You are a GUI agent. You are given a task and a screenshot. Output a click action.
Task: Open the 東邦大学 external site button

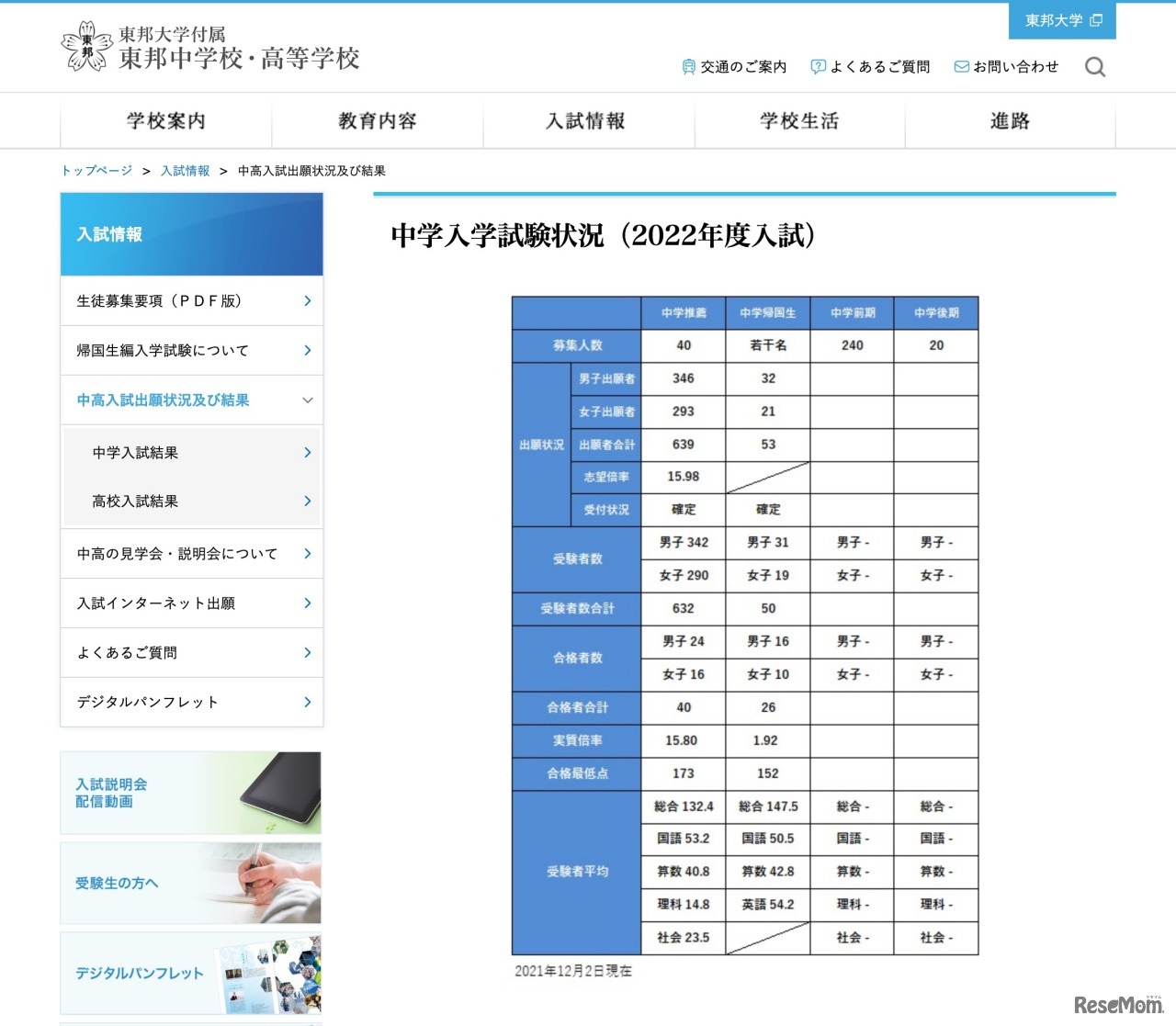1062,20
